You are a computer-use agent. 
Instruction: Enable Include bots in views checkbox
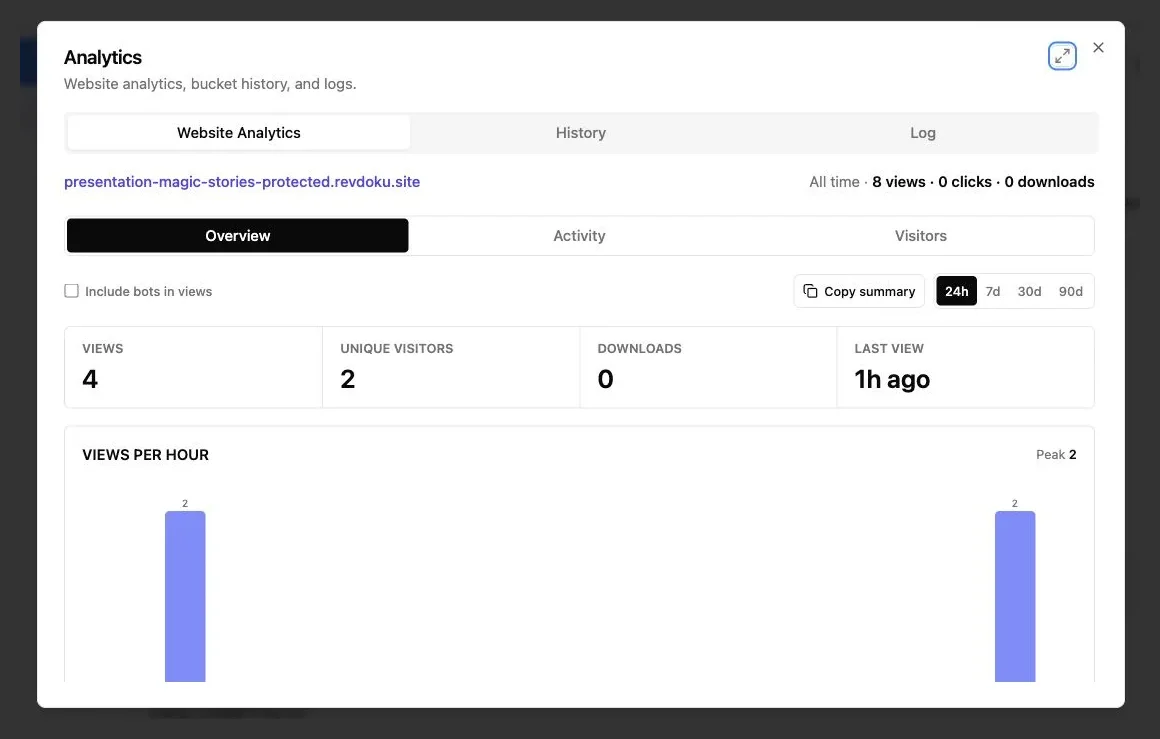71,291
